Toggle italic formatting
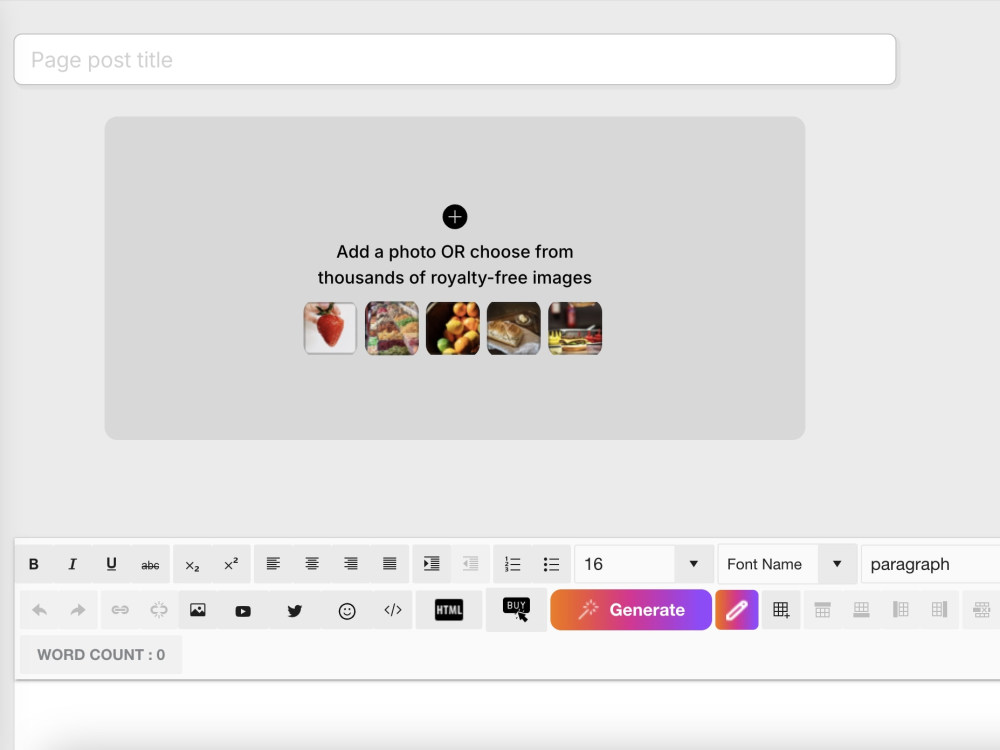Viewport: 1000px width, 750px height. pos(73,564)
